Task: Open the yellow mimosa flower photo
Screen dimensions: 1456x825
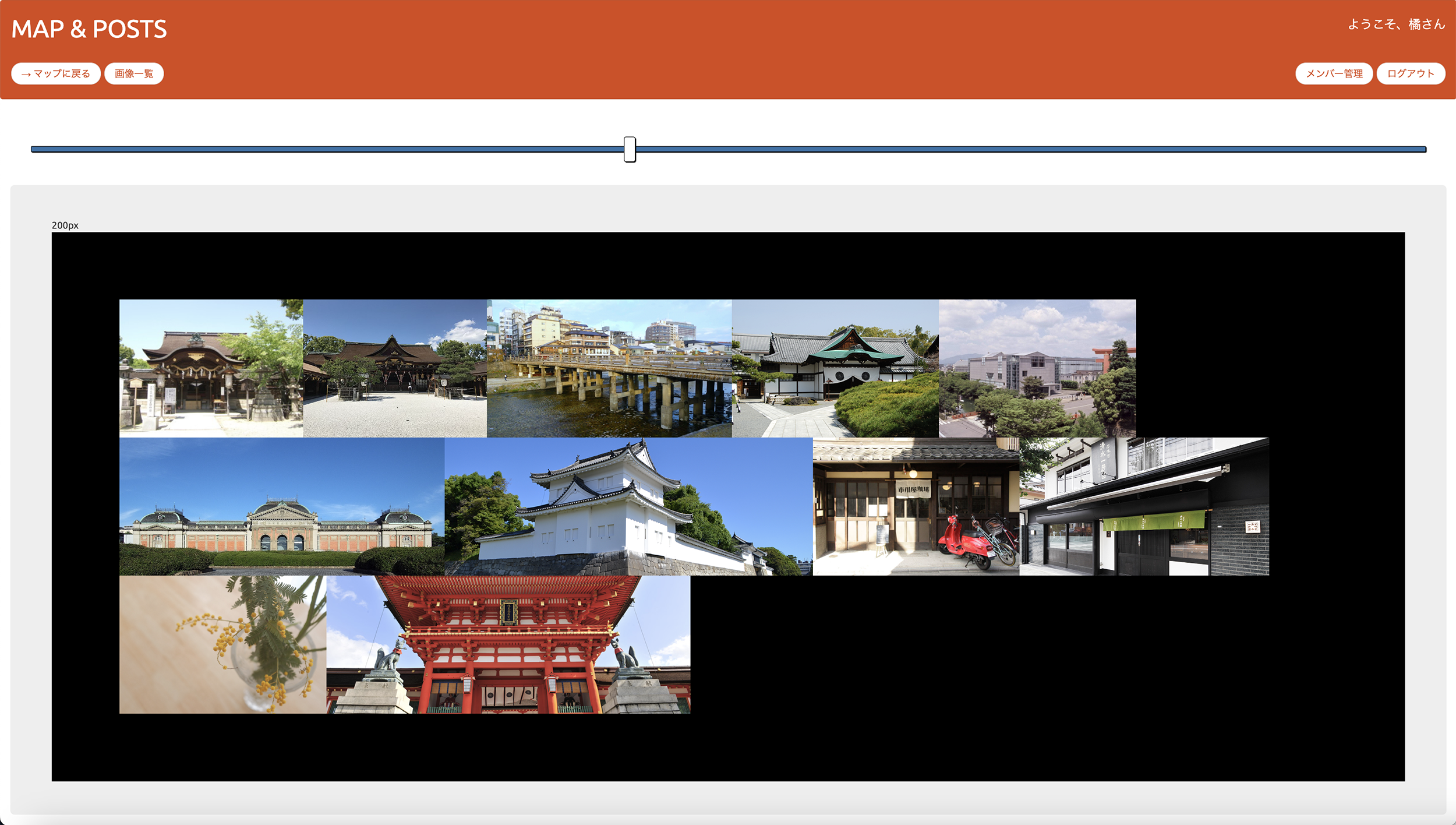Action: click(222, 644)
